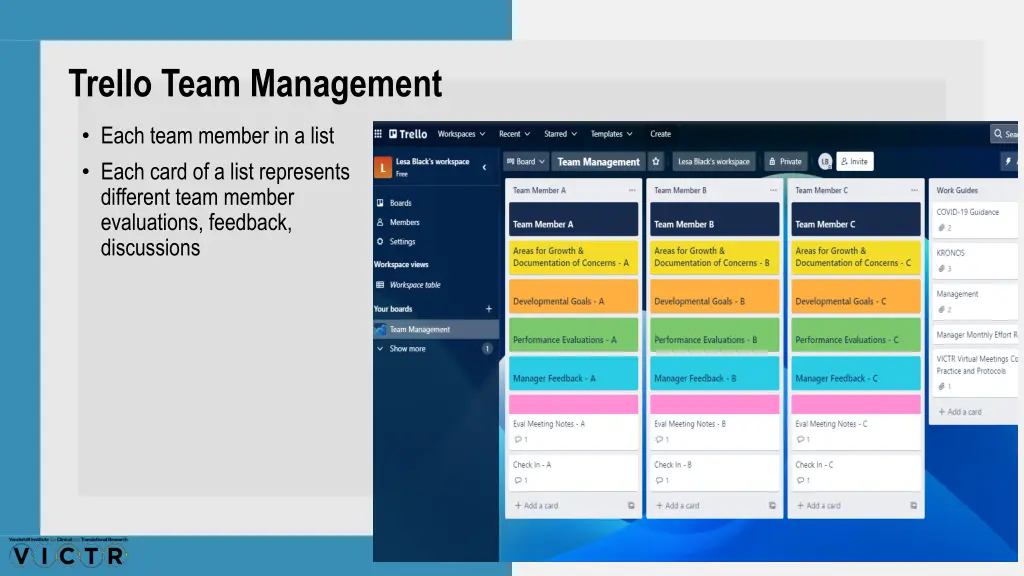This screenshot has height=576, width=1024.
Task: Open Team Member A list options menu
Action: 631,190
